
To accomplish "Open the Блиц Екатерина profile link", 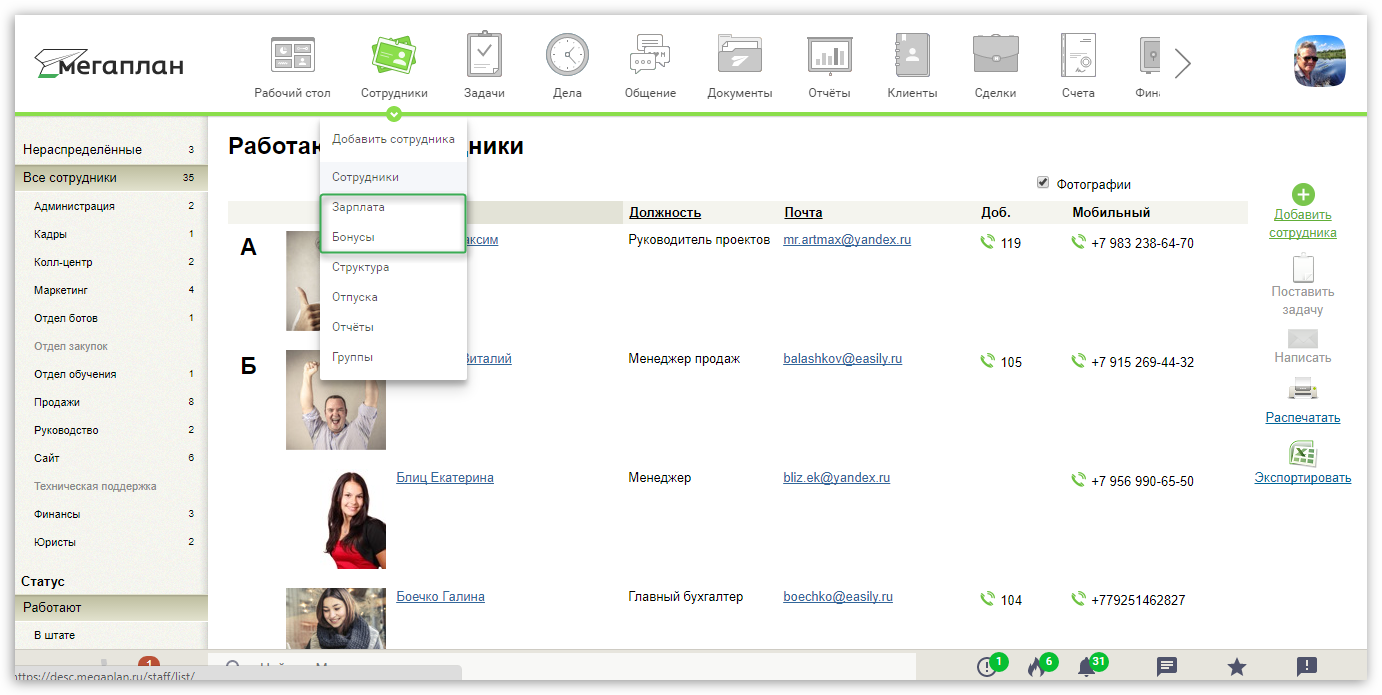I will 445,477.
